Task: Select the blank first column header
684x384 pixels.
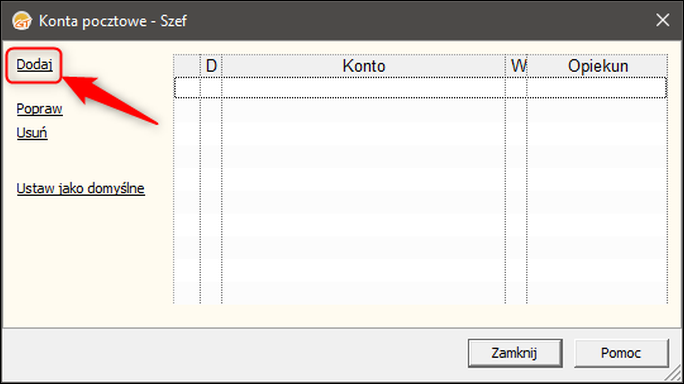Action: click(x=187, y=66)
